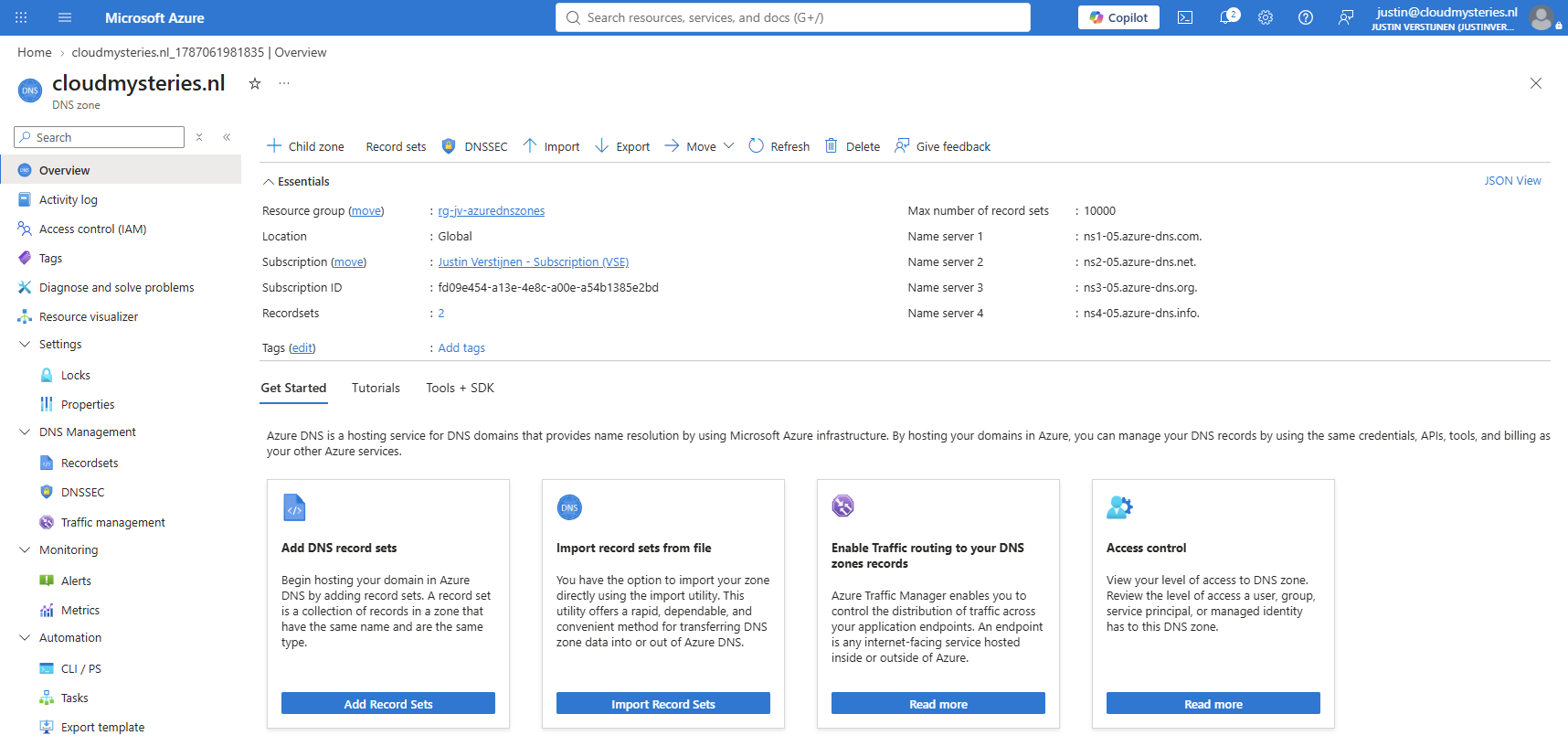The image size is (1568, 746).
Task: Select Overview in the sidebar
Action: click(x=121, y=170)
